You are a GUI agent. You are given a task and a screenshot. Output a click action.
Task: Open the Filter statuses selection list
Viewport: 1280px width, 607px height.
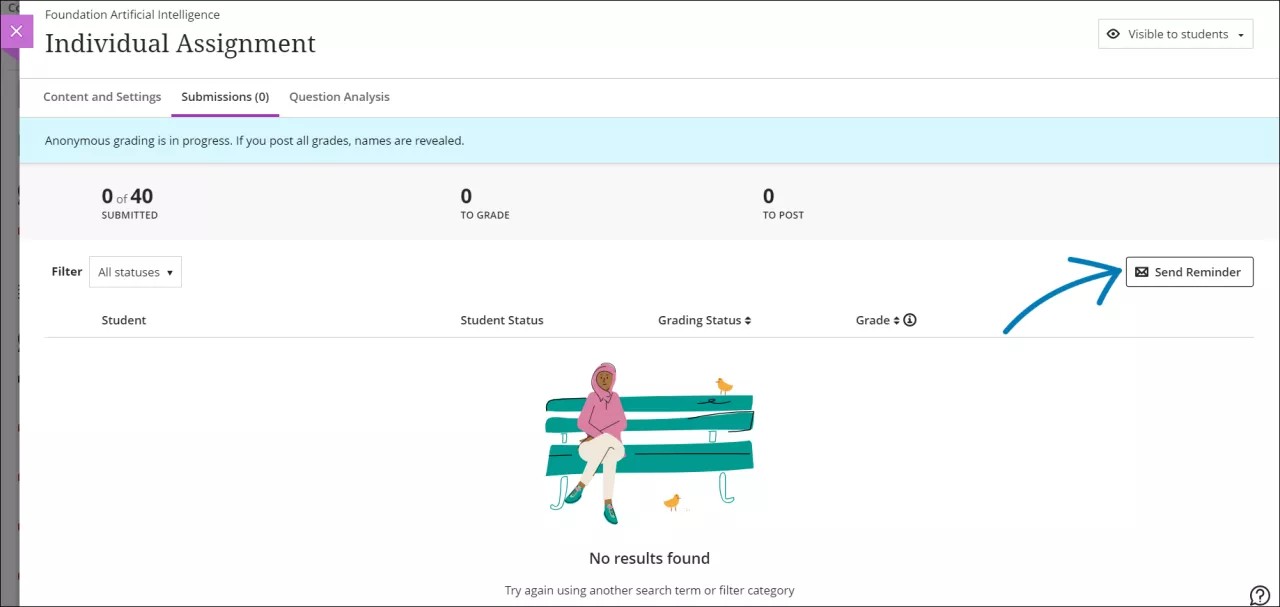[x=135, y=271]
